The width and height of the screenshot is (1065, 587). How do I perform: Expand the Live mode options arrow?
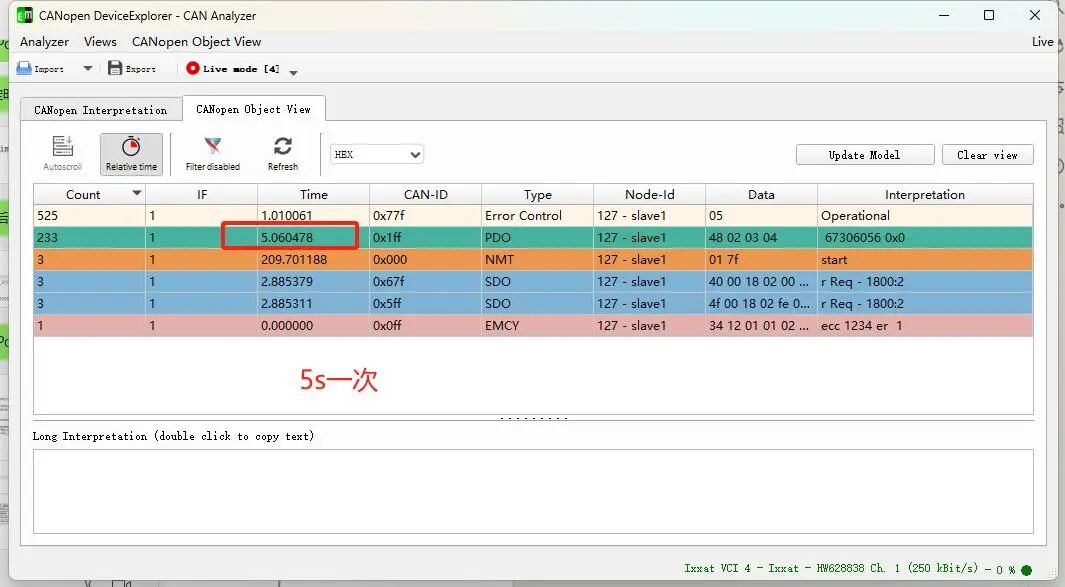293,72
